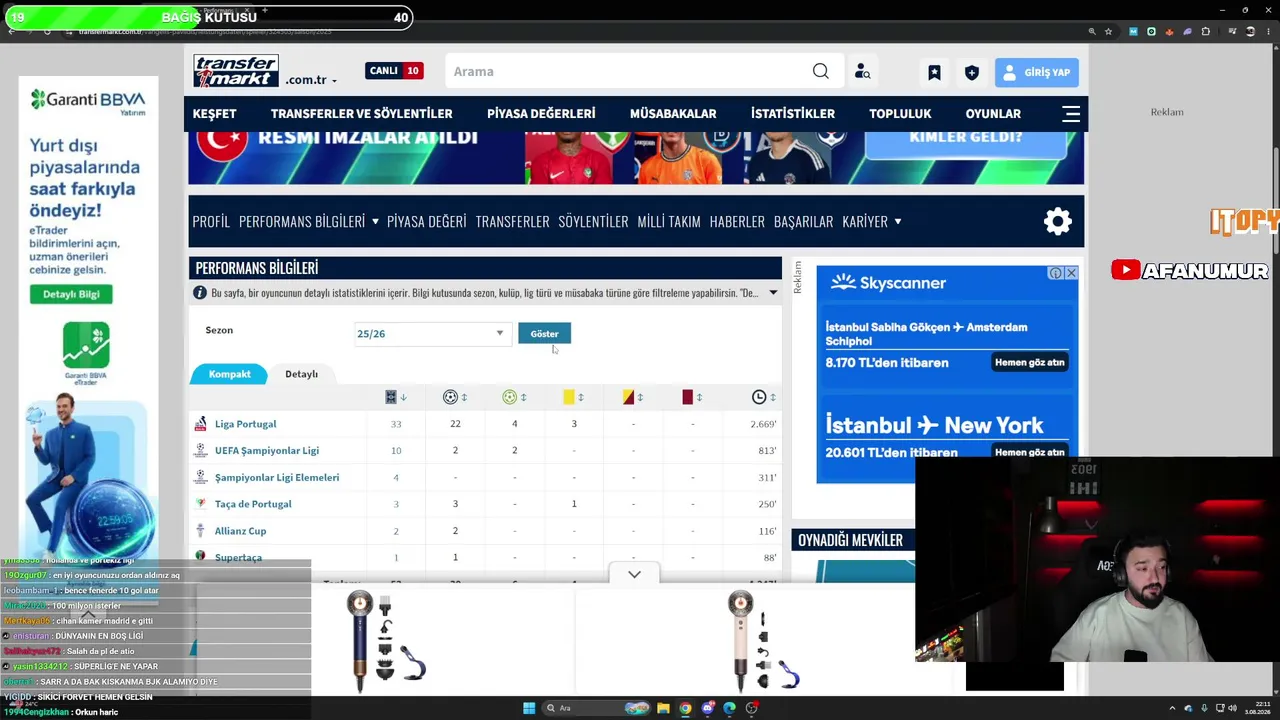Switch to the Detaylı tab
Image resolution: width=1280 pixels, height=720 pixels.
pos(301,374)
